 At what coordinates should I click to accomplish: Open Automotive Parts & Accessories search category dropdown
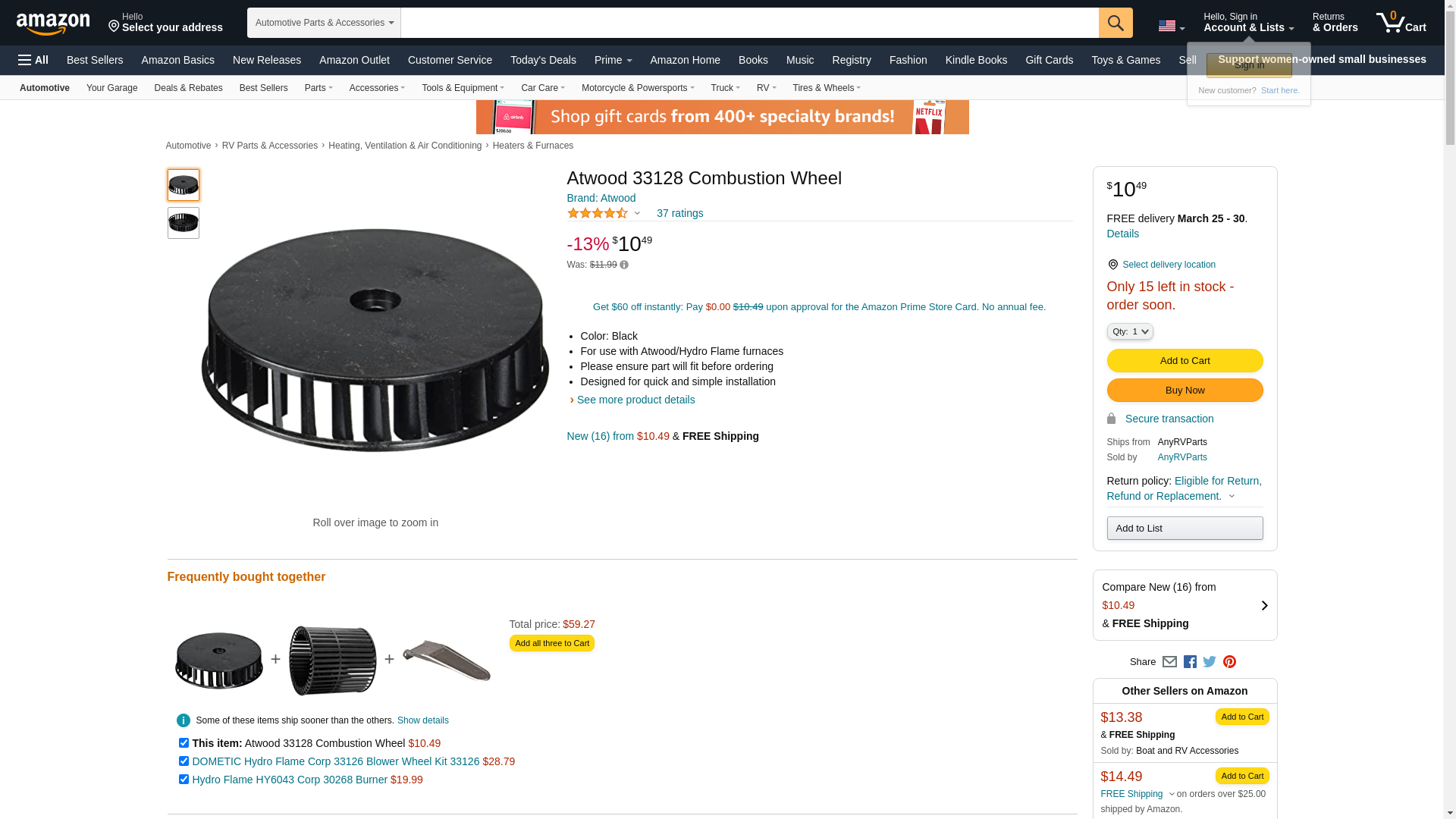tap(324, 23)
